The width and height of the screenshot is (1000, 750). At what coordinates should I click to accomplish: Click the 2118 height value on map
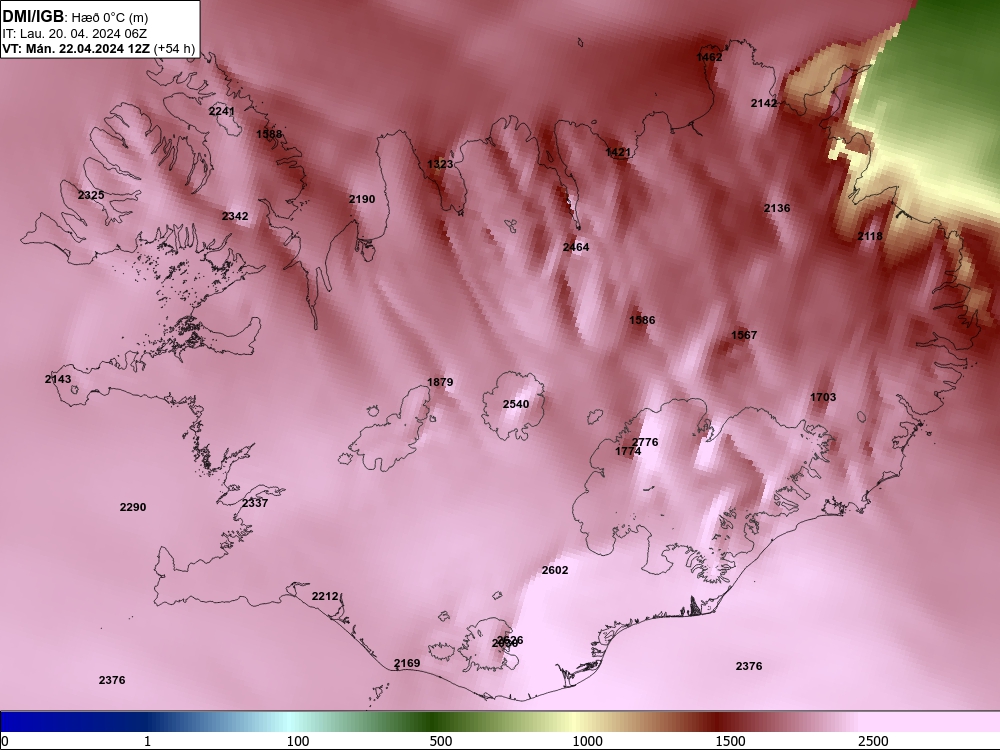(x=870, y=236)
